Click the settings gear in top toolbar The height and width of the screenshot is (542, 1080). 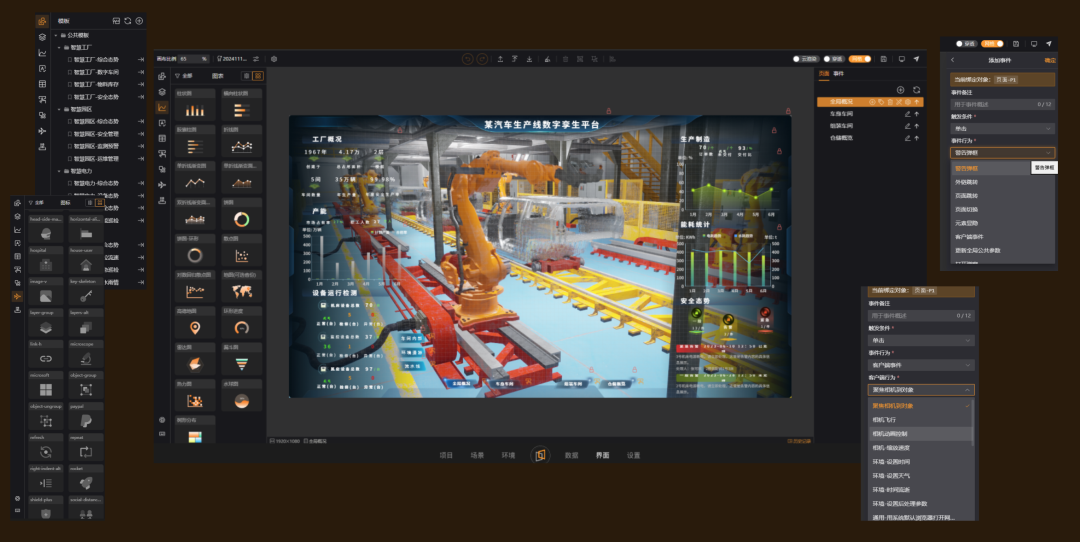pyautogui.click(x=274, y=59)
